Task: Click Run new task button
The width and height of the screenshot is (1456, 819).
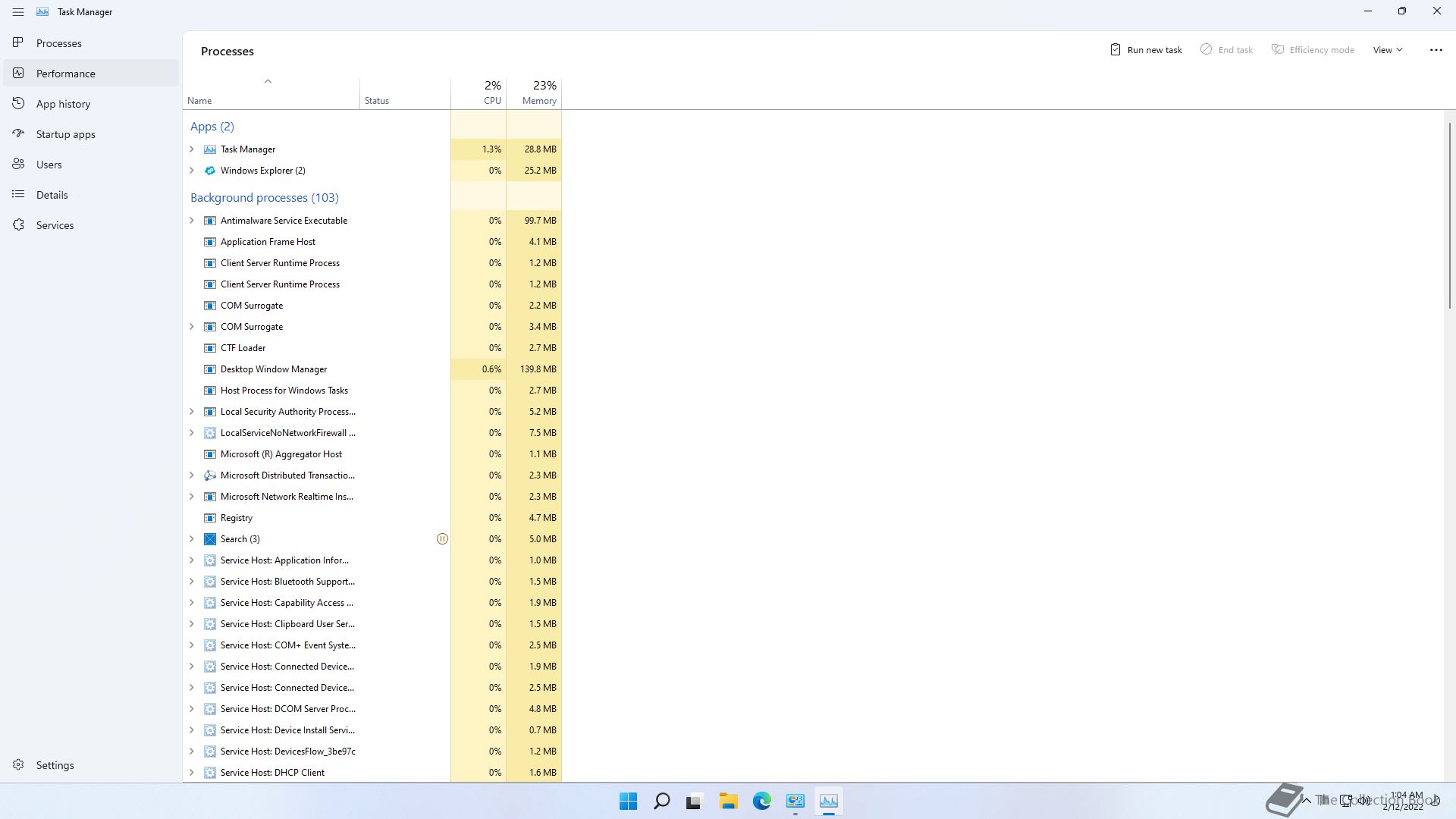Action: [x=1146, y=50]
